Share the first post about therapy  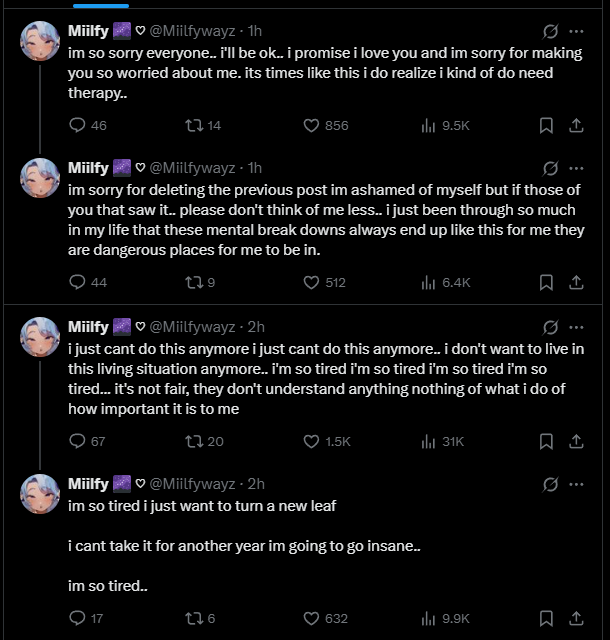[x=576, y=125]
